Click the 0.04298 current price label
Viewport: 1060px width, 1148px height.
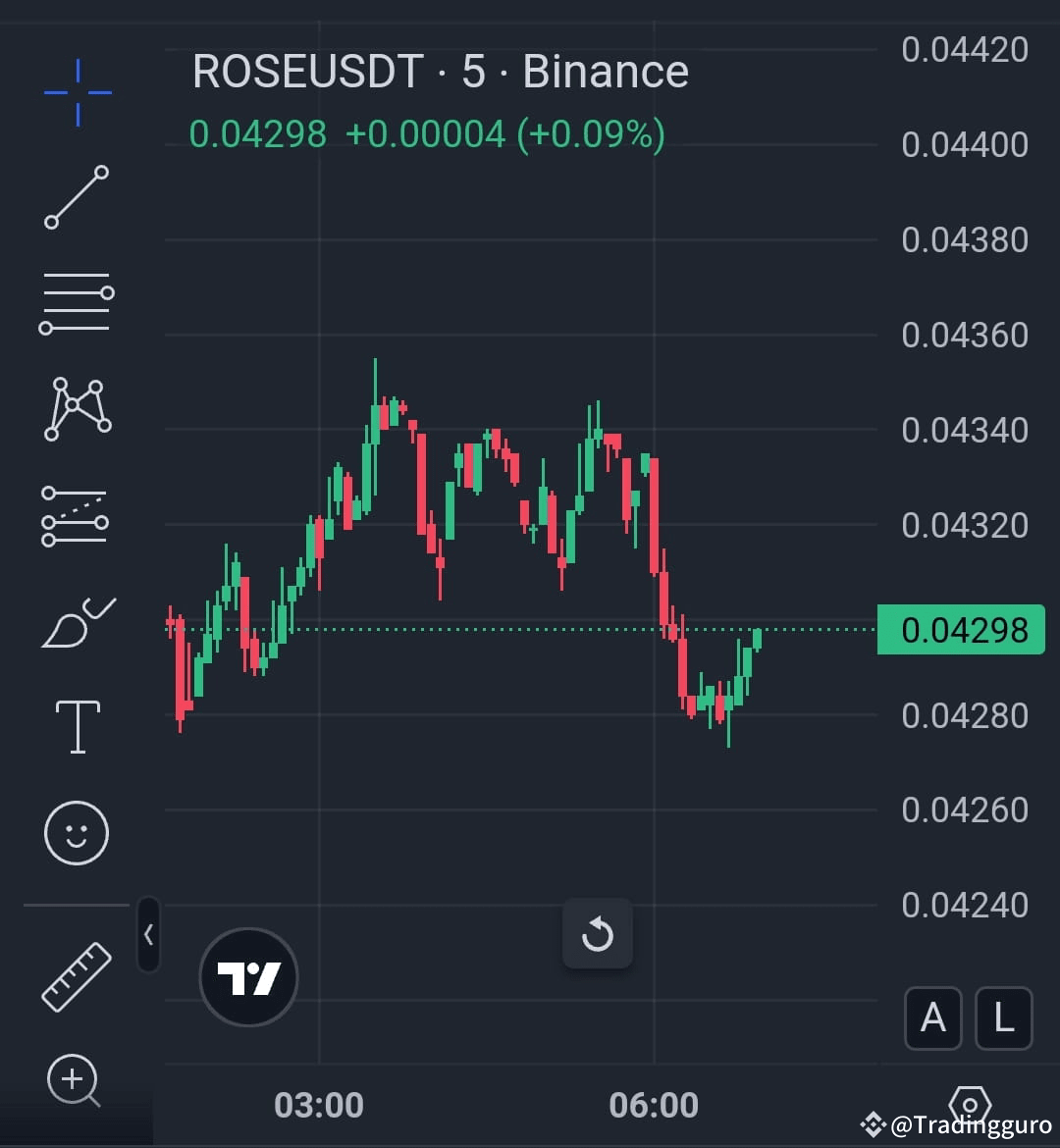(x=960, y=630)
